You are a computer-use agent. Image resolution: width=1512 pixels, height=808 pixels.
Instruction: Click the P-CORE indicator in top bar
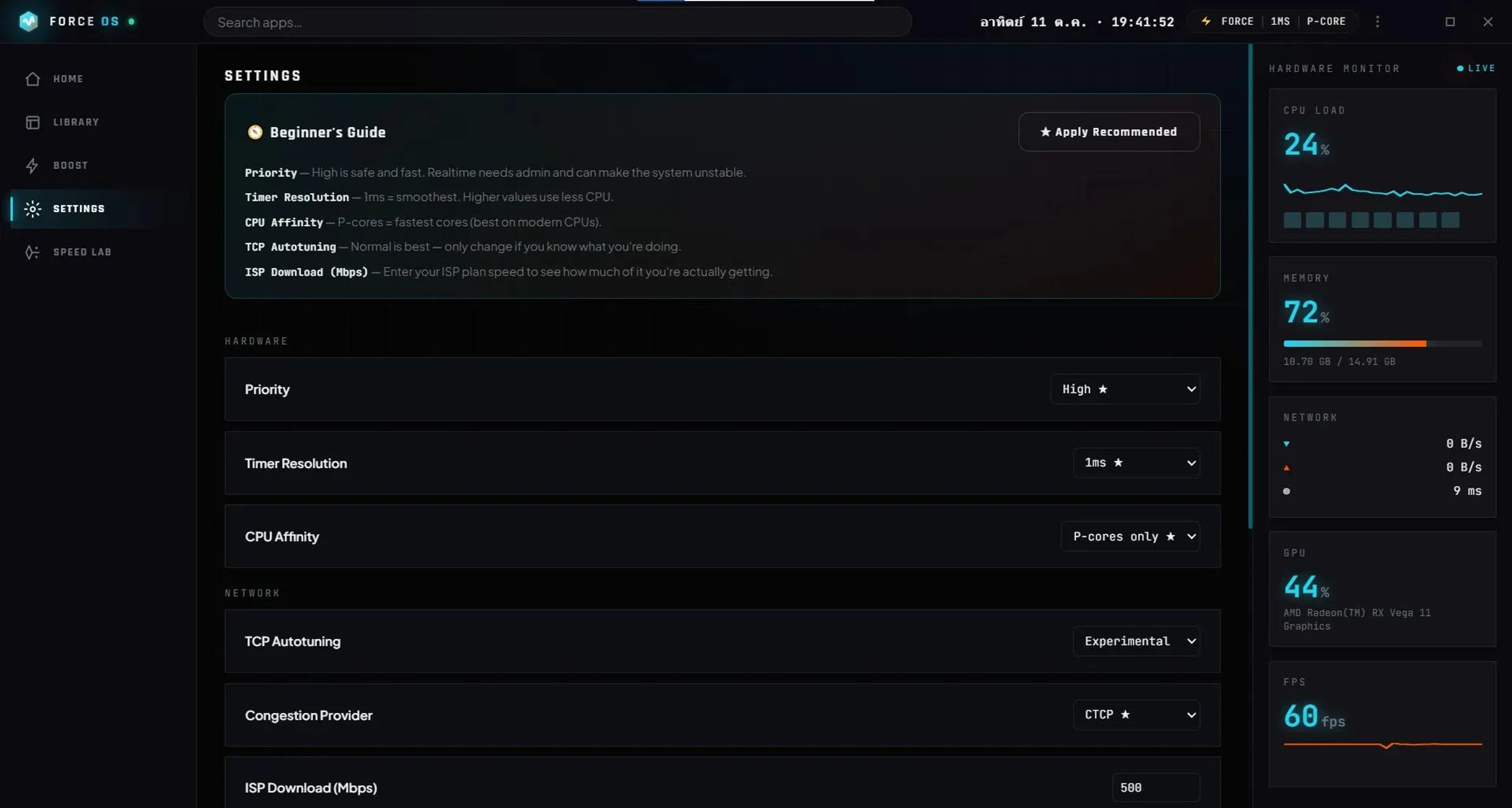pos(1326,21)
